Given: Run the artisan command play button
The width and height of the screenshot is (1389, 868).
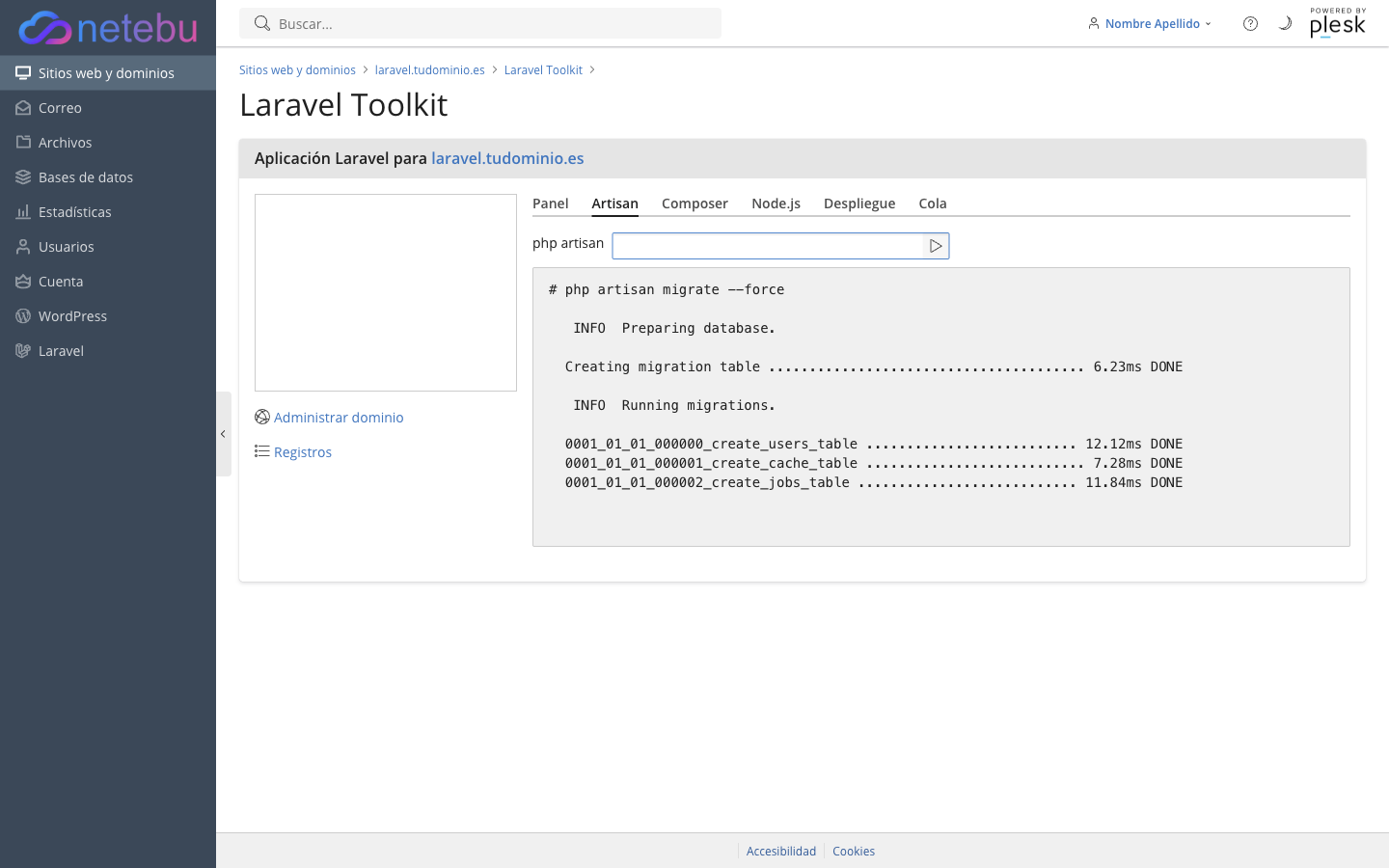Looking at the screenshot, I should (936, 246).
